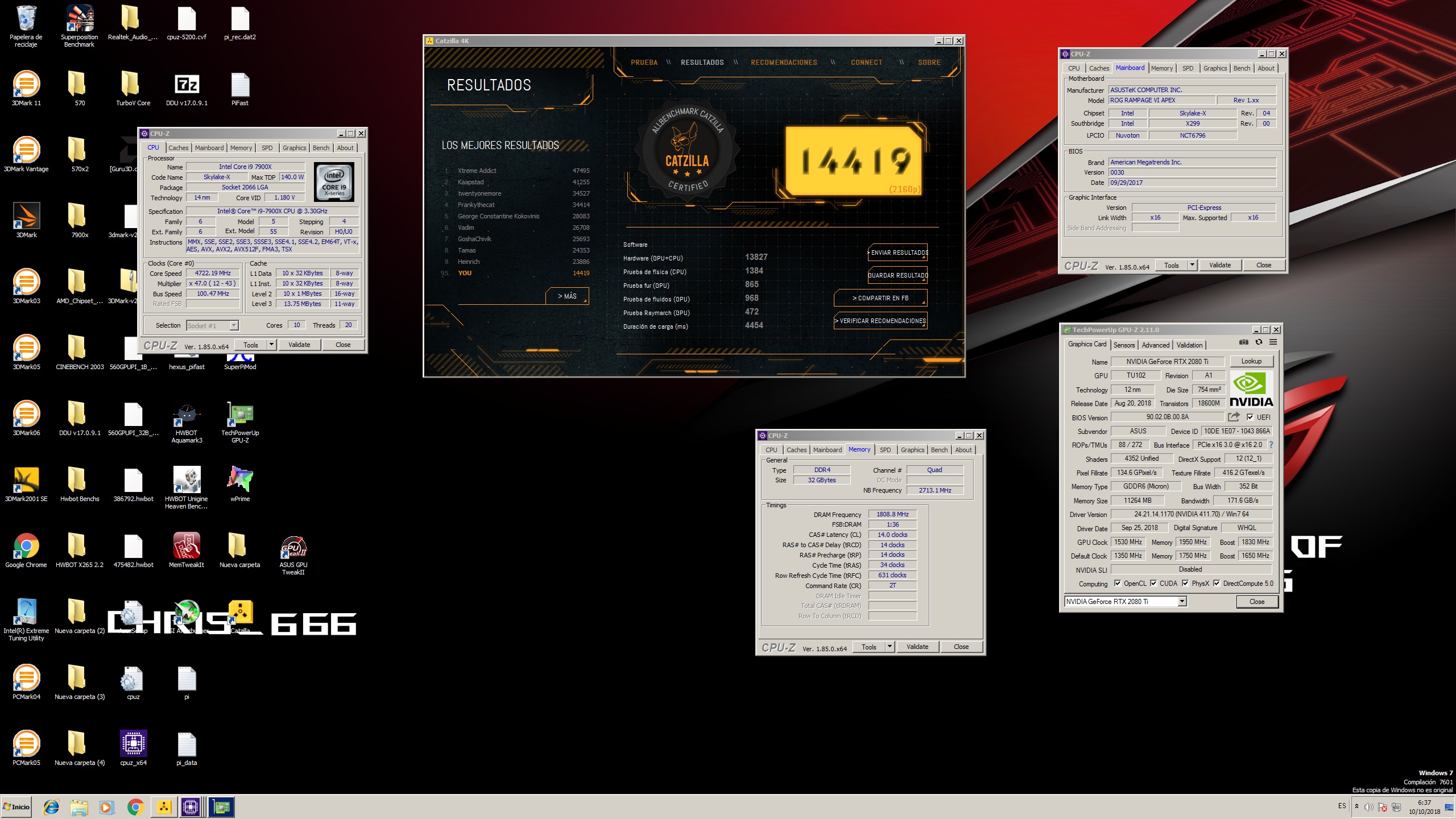The image size is (1456, 819).
Task: Click the MÁS button under best results
Action: pos(567,296)
